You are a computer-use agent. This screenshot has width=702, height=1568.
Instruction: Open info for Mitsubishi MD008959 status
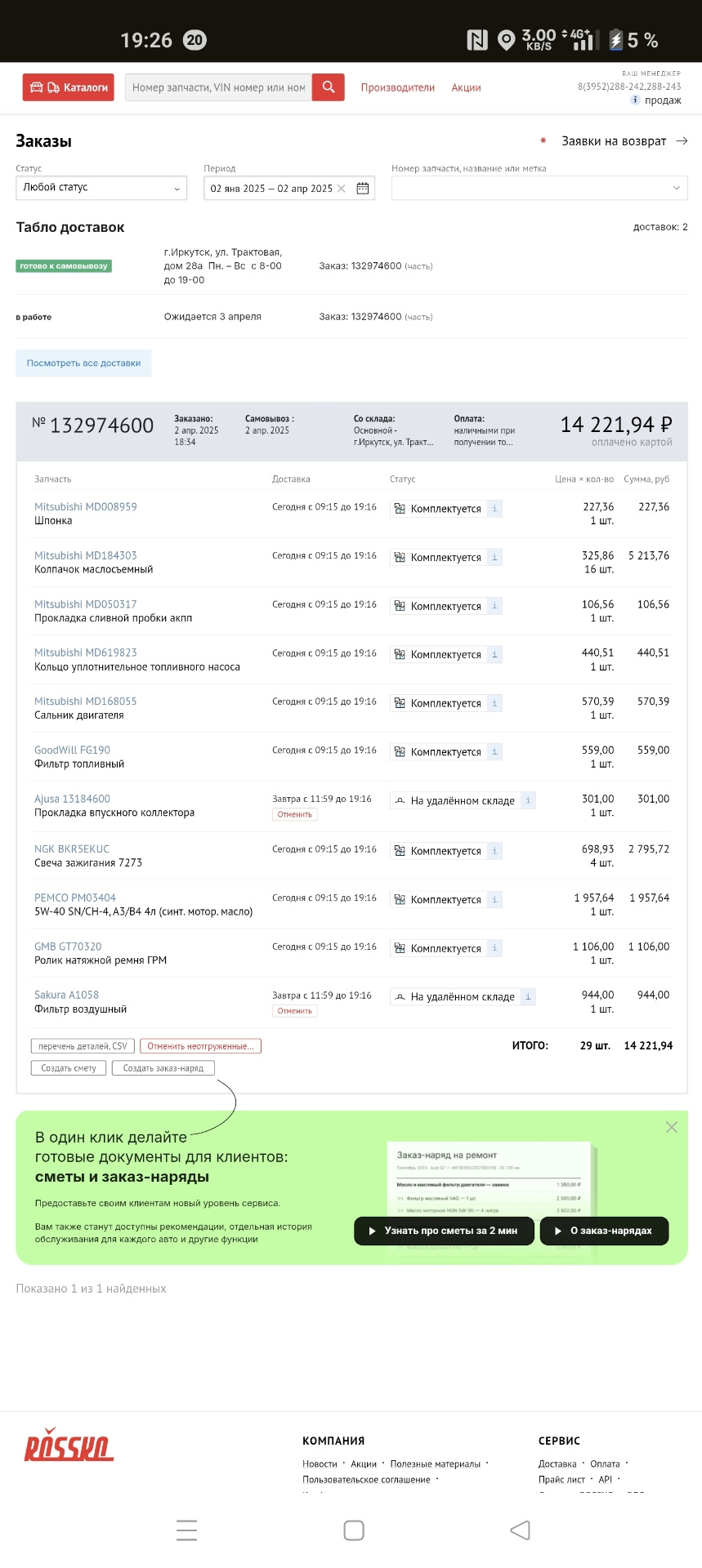coord(494,509)
